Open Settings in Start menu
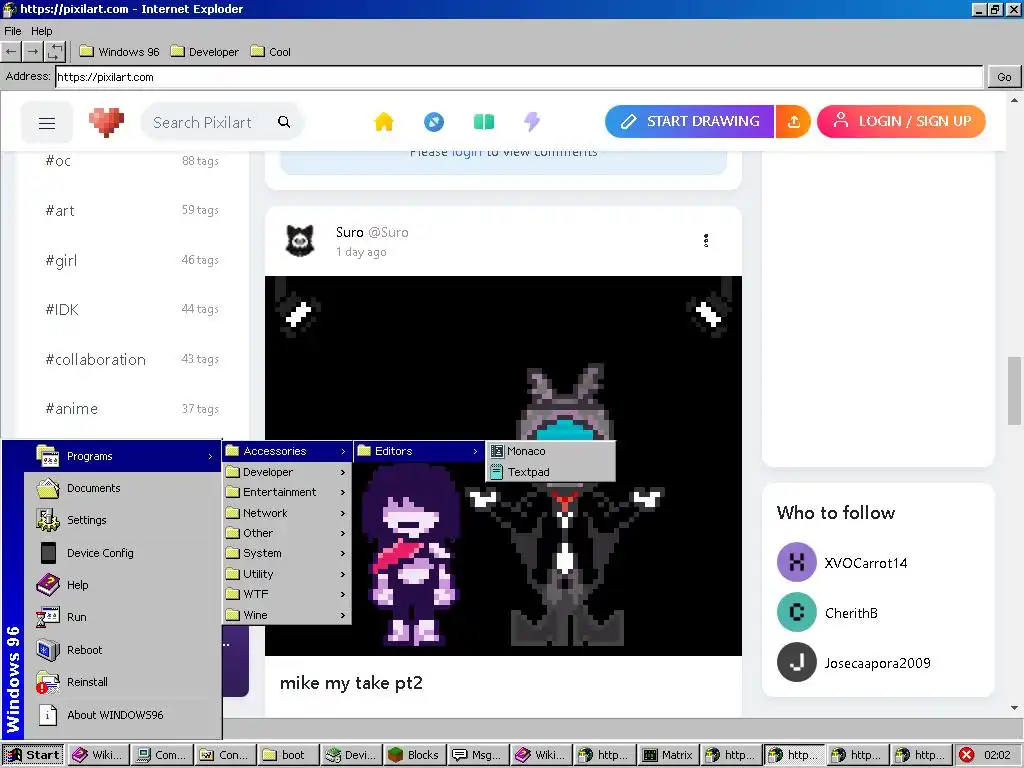 point(123,520)
